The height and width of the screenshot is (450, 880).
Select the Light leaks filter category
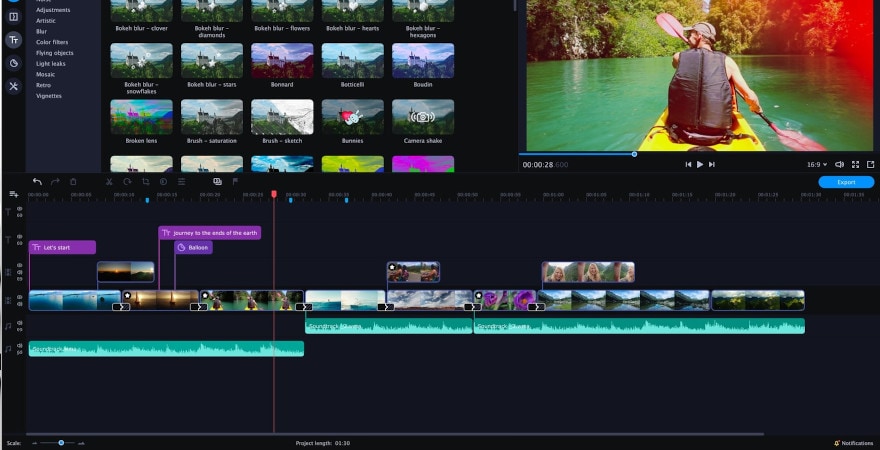(x=51, y=63)
